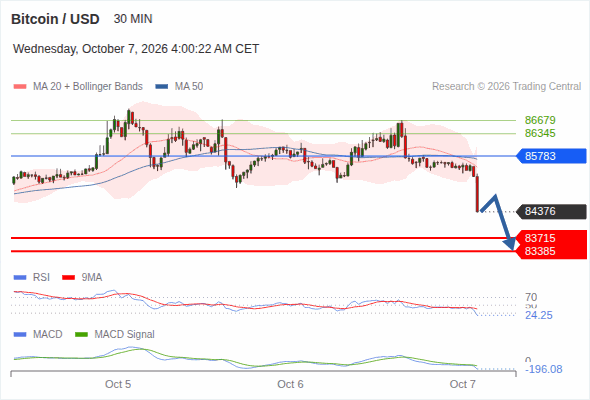Click the MACD legend label
This screenshot has width=590, height=400.
(47, 335)
